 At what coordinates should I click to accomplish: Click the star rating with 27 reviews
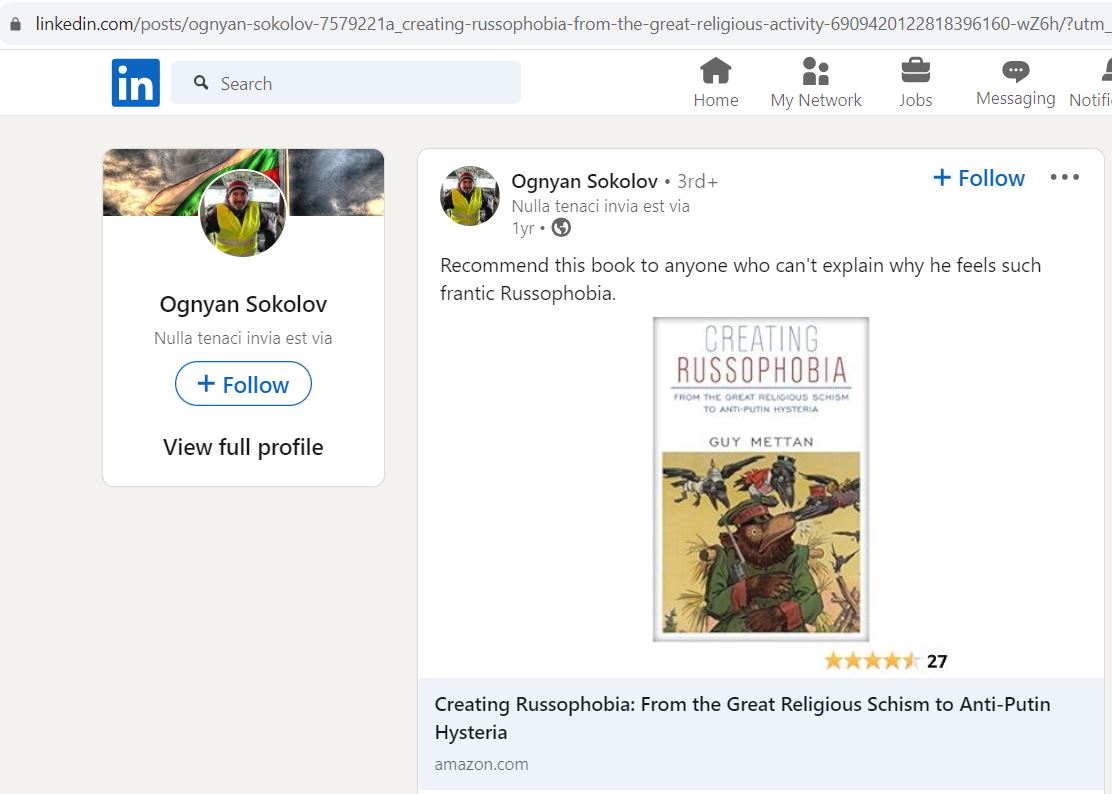[x=886, y=661]
